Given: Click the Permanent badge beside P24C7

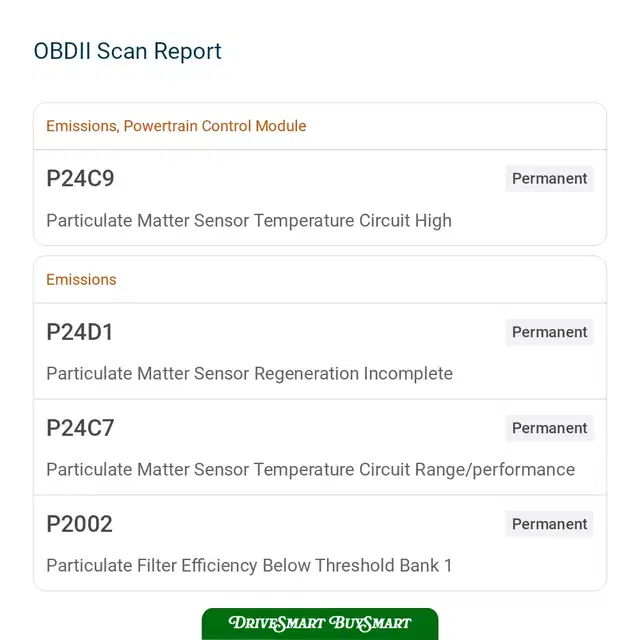Looking at the screenshot, I should pyautogui.click(x=549, y=428).
